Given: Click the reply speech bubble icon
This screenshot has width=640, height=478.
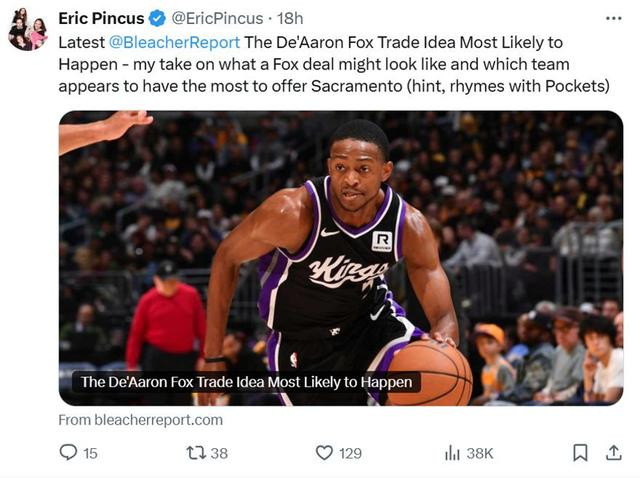Looking at the screenshot, I should pos(68,453).
